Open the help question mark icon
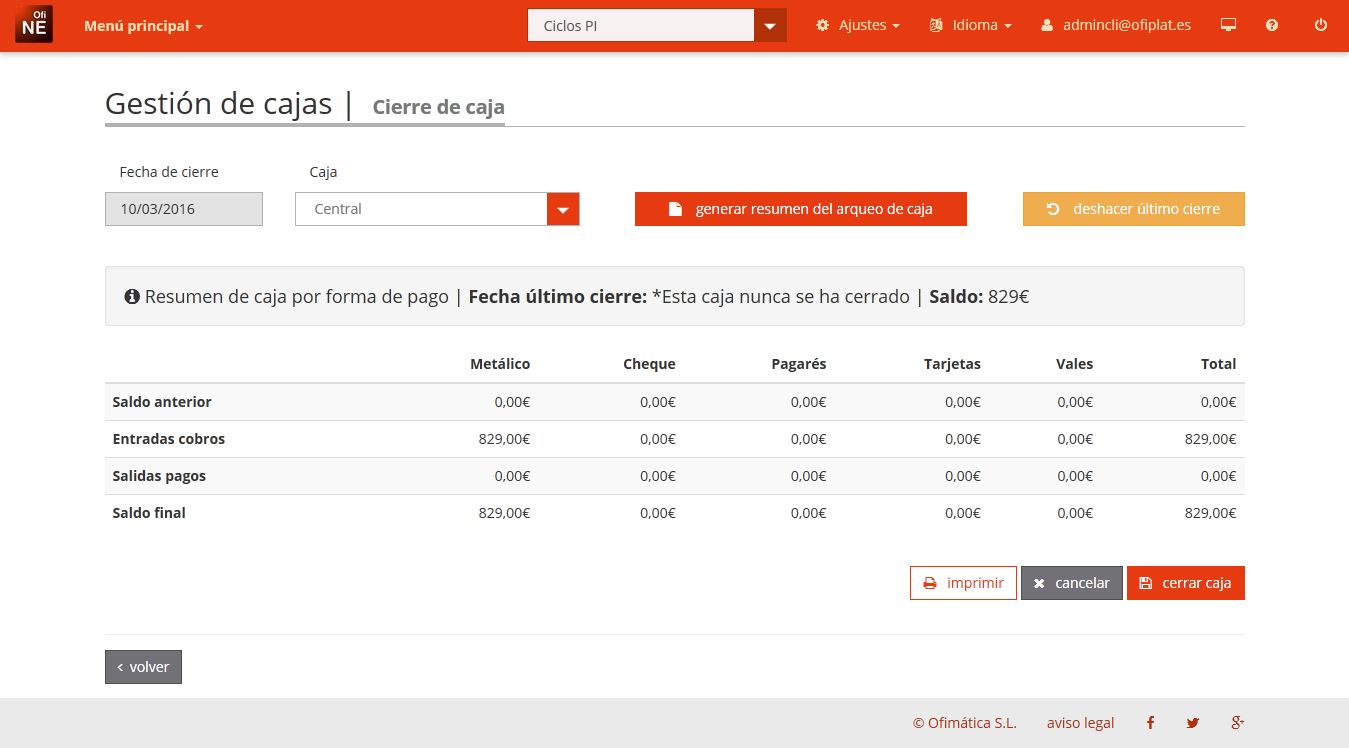Image resolution: width=1349 pixels, height=748 pixels. tap(1272, 25)
